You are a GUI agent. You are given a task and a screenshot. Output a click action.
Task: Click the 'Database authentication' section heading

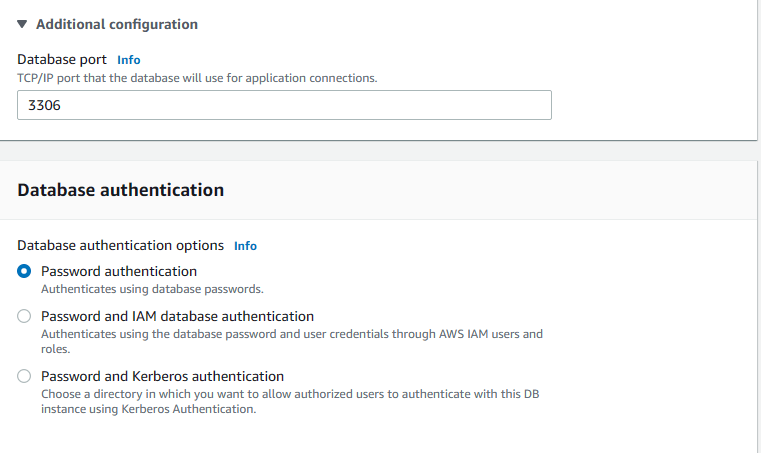pyautogui.click(x=120, y=190)
